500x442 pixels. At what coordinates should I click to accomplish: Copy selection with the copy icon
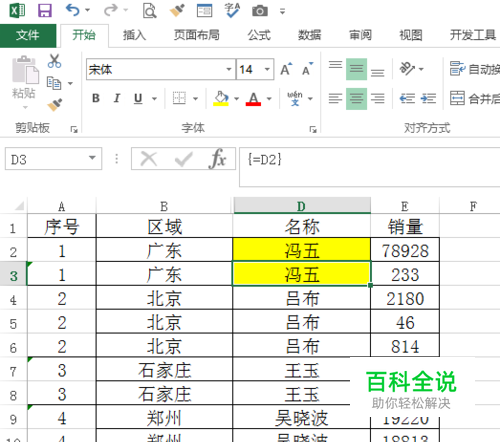coord(54,83)
